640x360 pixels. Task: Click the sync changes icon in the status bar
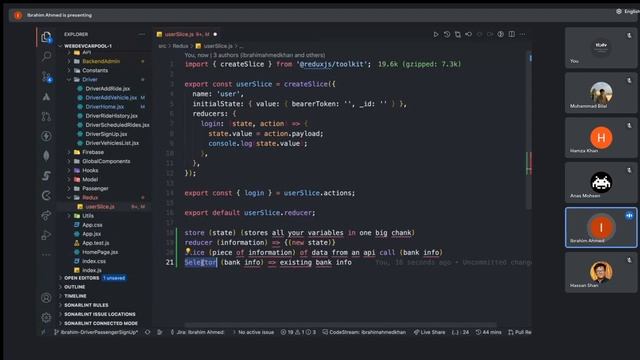[x=147, y=332]
